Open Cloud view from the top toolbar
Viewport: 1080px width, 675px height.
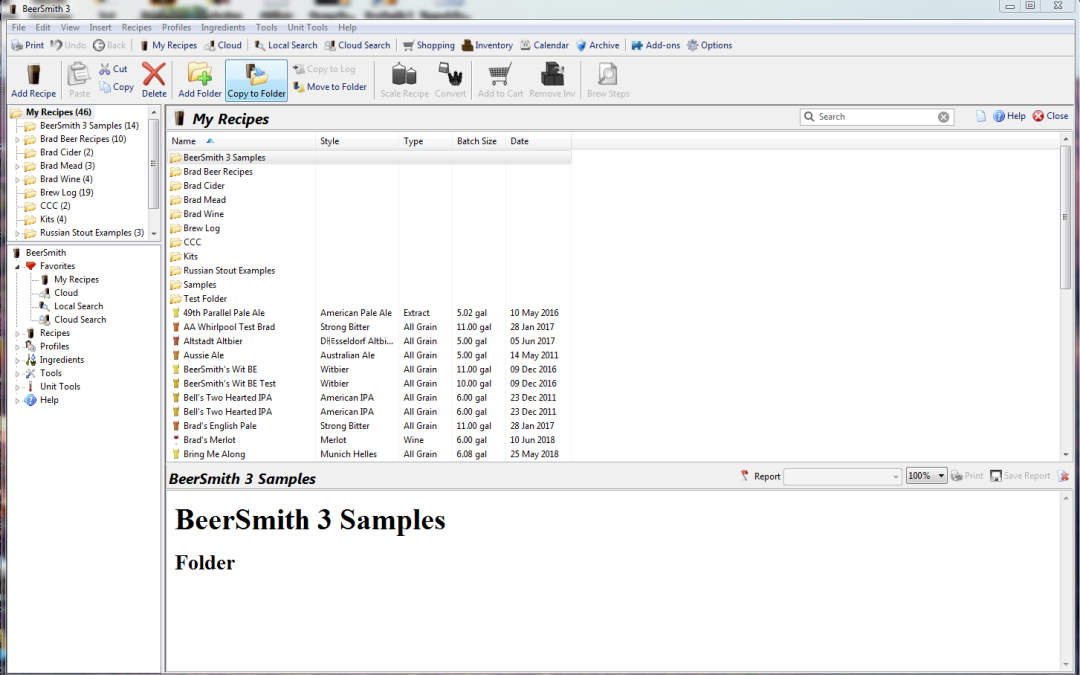222,45
